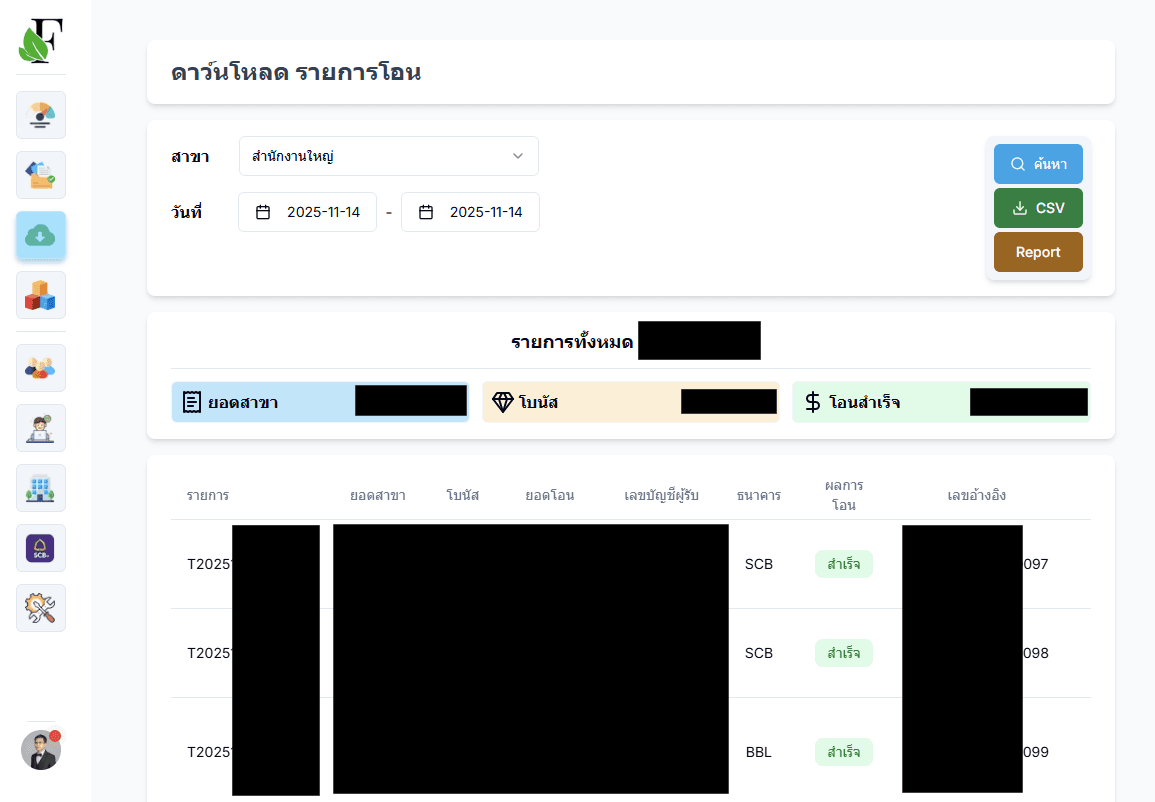Select the office building branches icon

40,488
